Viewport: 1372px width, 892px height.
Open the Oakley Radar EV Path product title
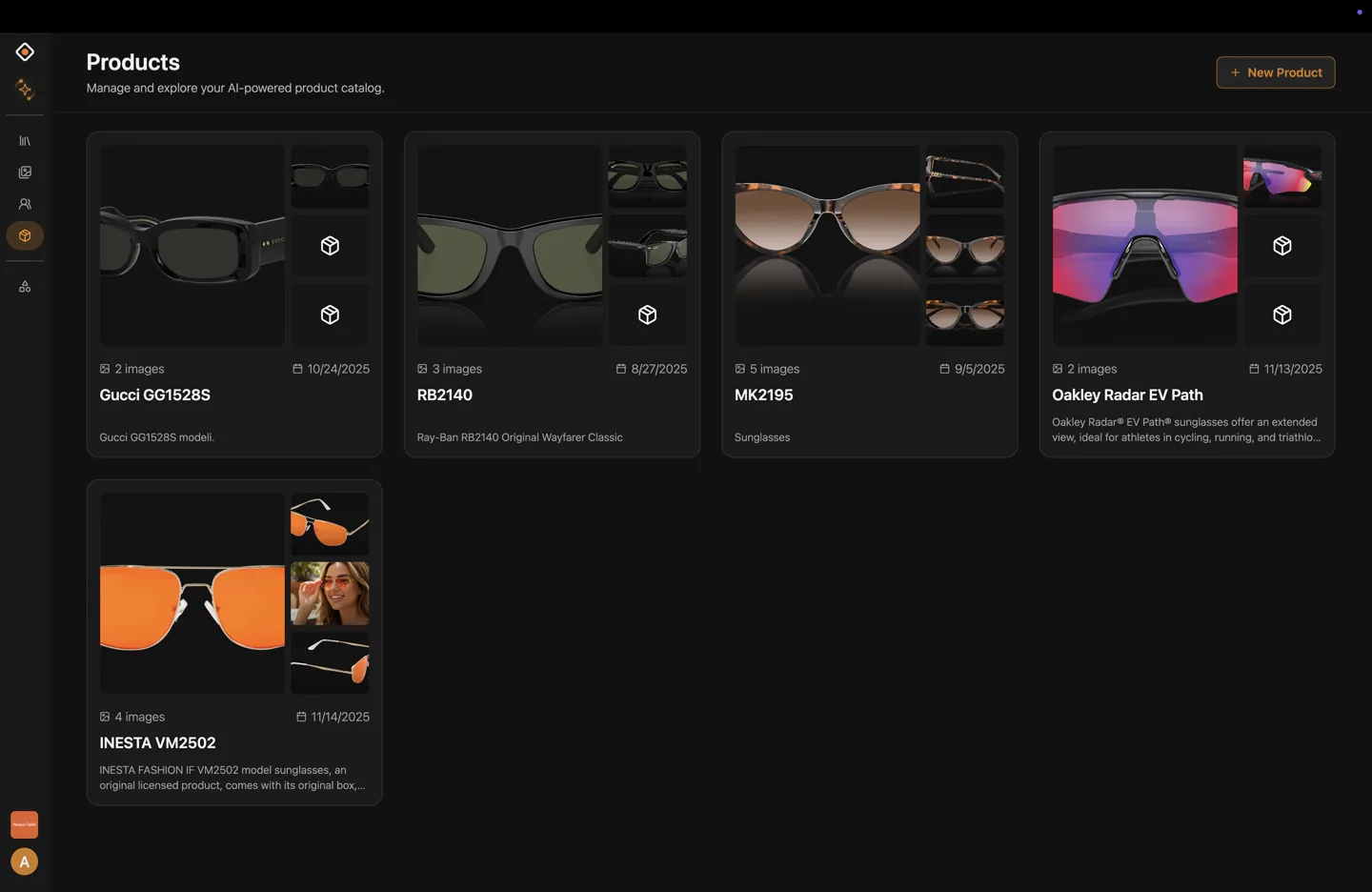click(x=1127, y=395)
